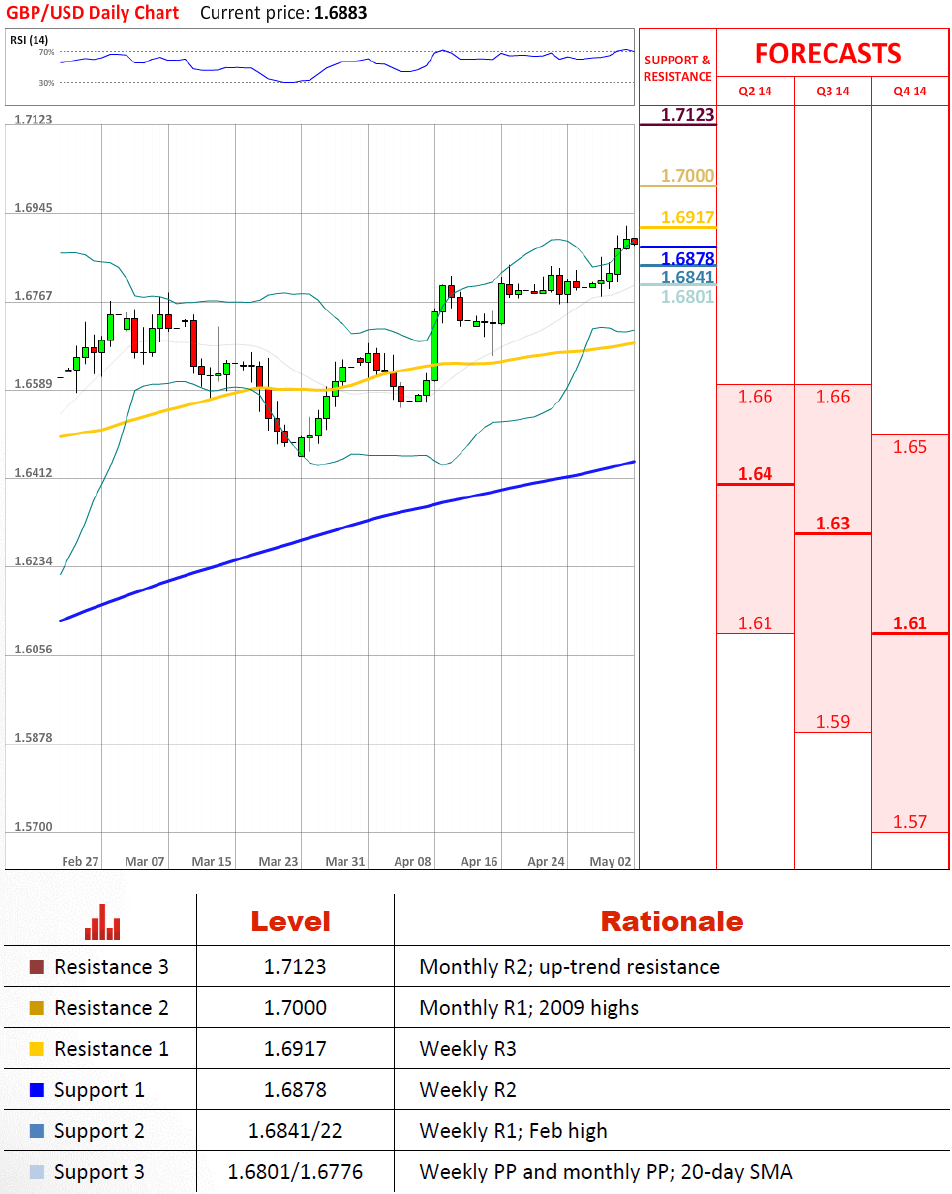Viewport: 952px width, 1194px height.
Task: Click the GBP/USD Daily Chart title
Action: (x=92, y=13)
